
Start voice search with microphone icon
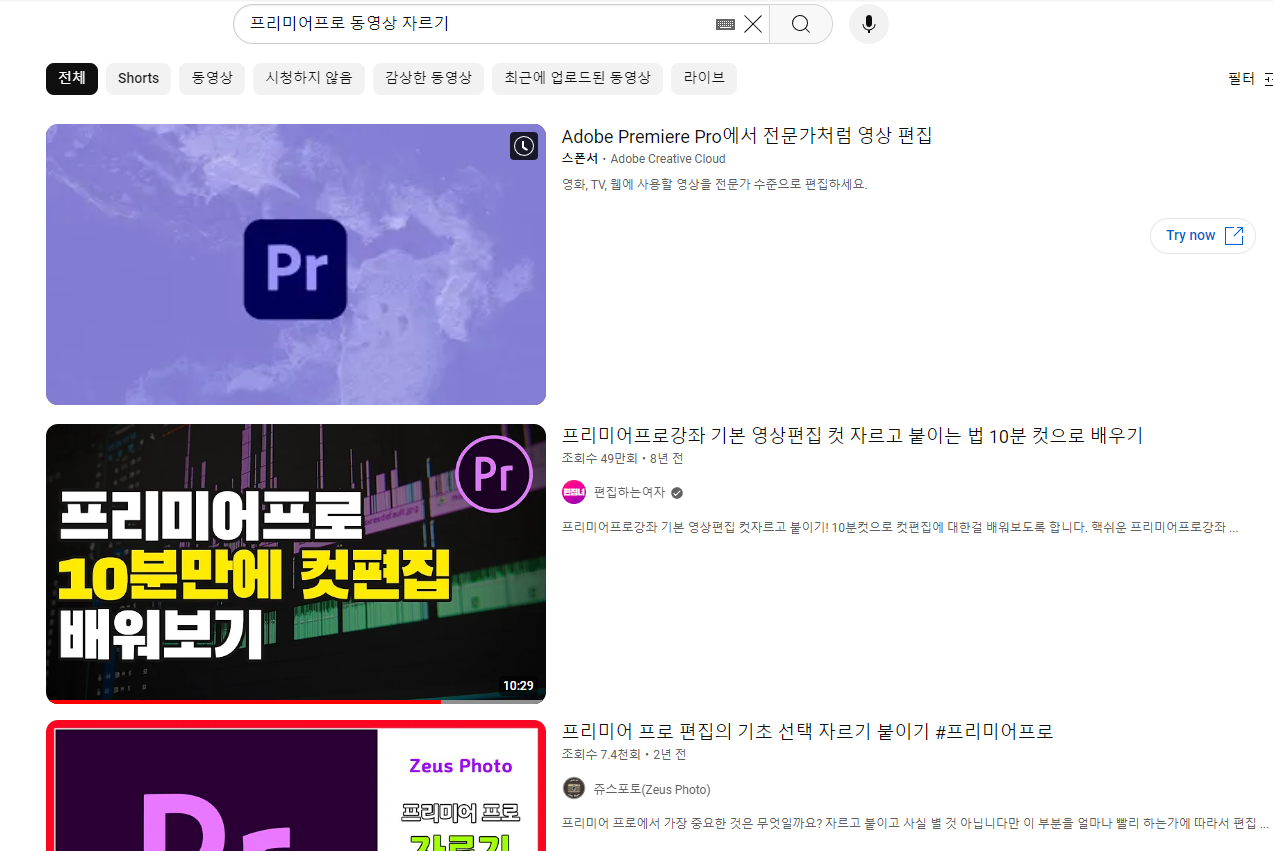869,24
